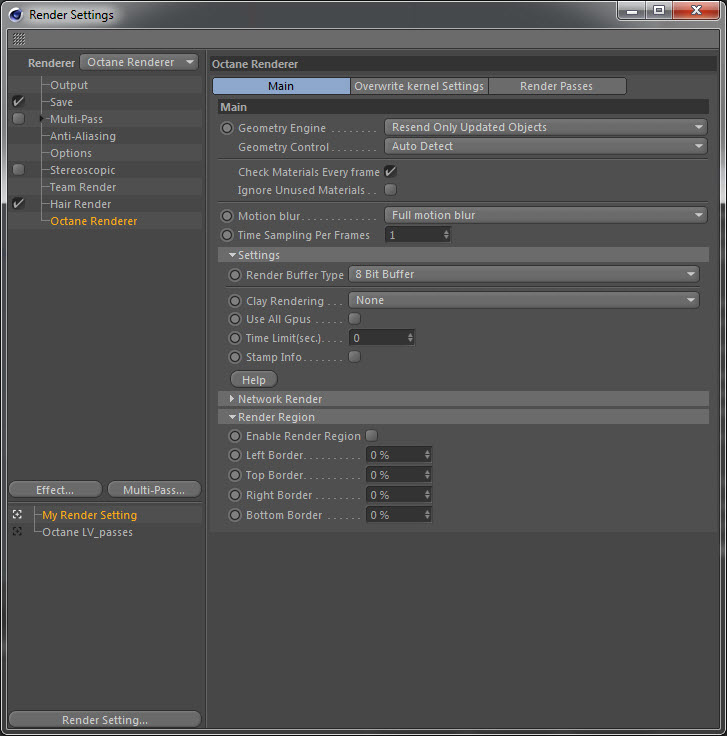Click the Effect... button
Screen dimensions: 727x736
coord(55,490)
